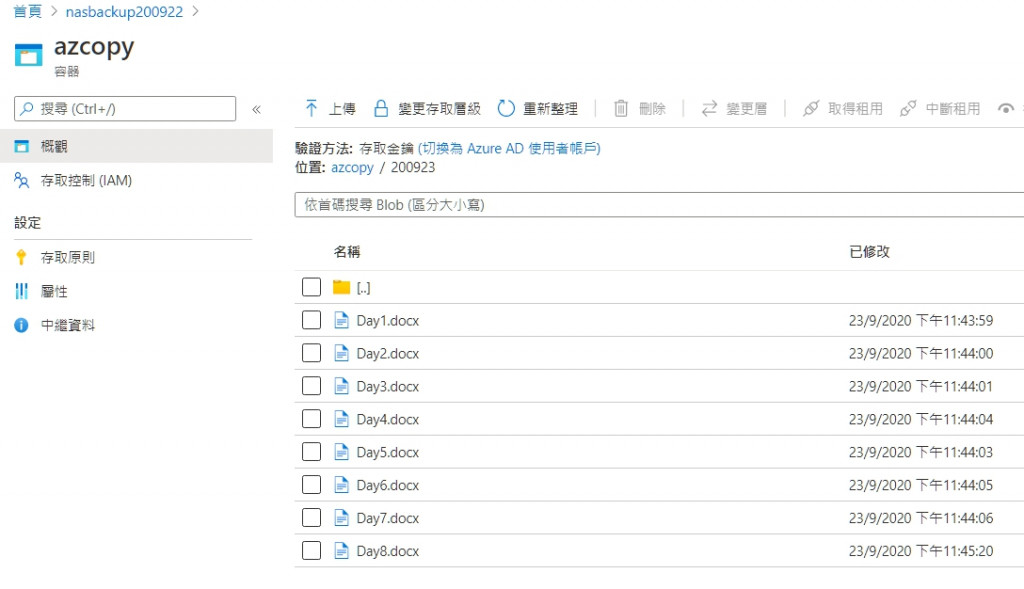1024x589 pixels.
Task: Click the 11:45:20 modified time cell
Action: pos(921,551)
